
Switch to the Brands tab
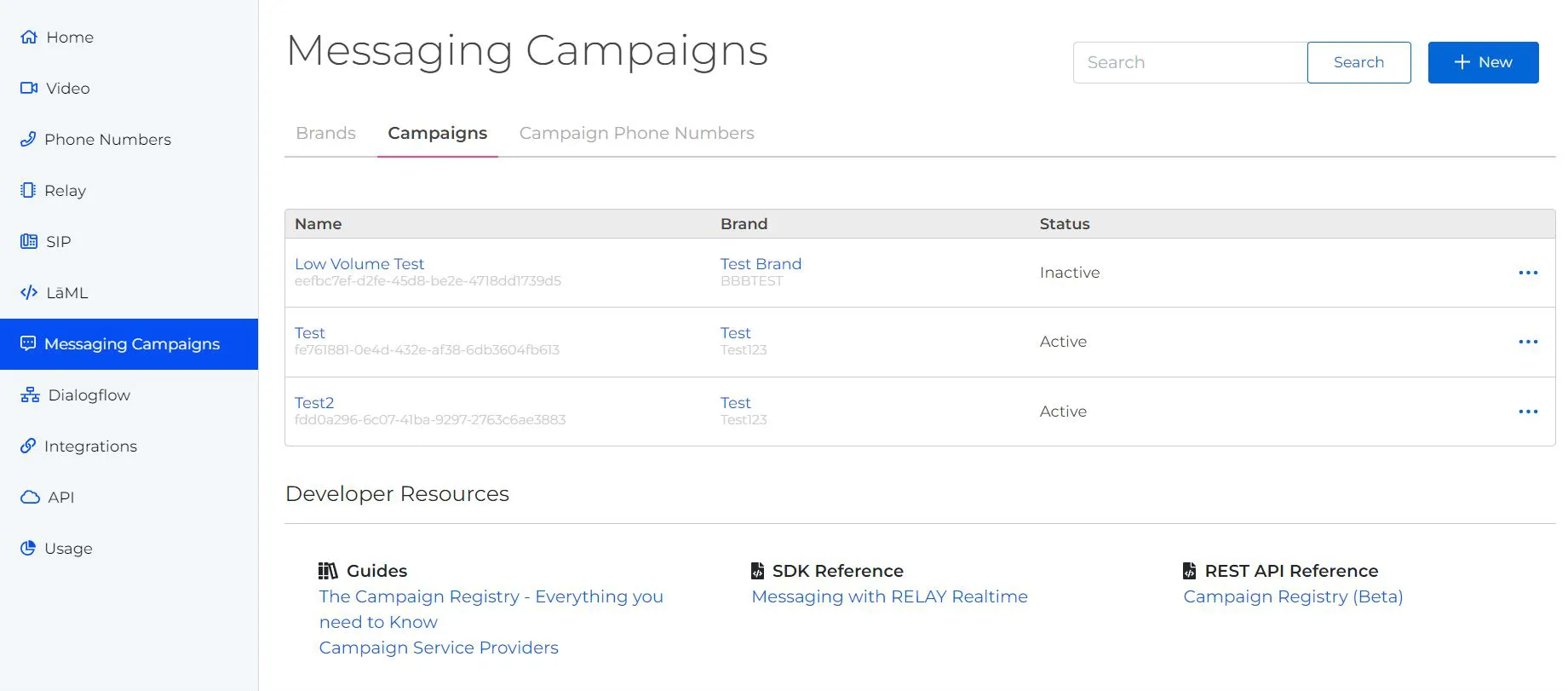[325, 133]
